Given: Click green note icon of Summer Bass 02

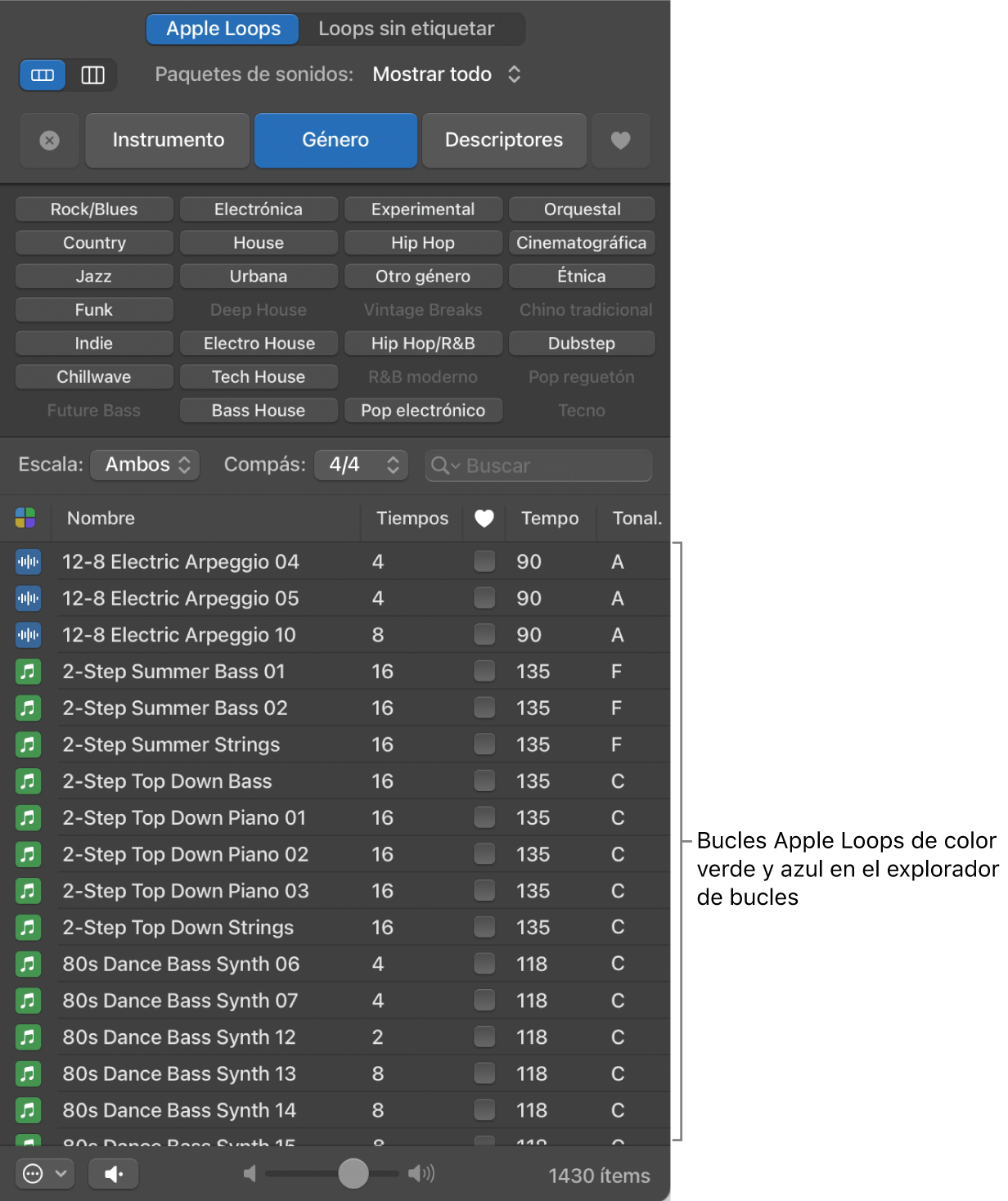Looking at the screenshot, I should pyautogui.click(x=29, y=708).
